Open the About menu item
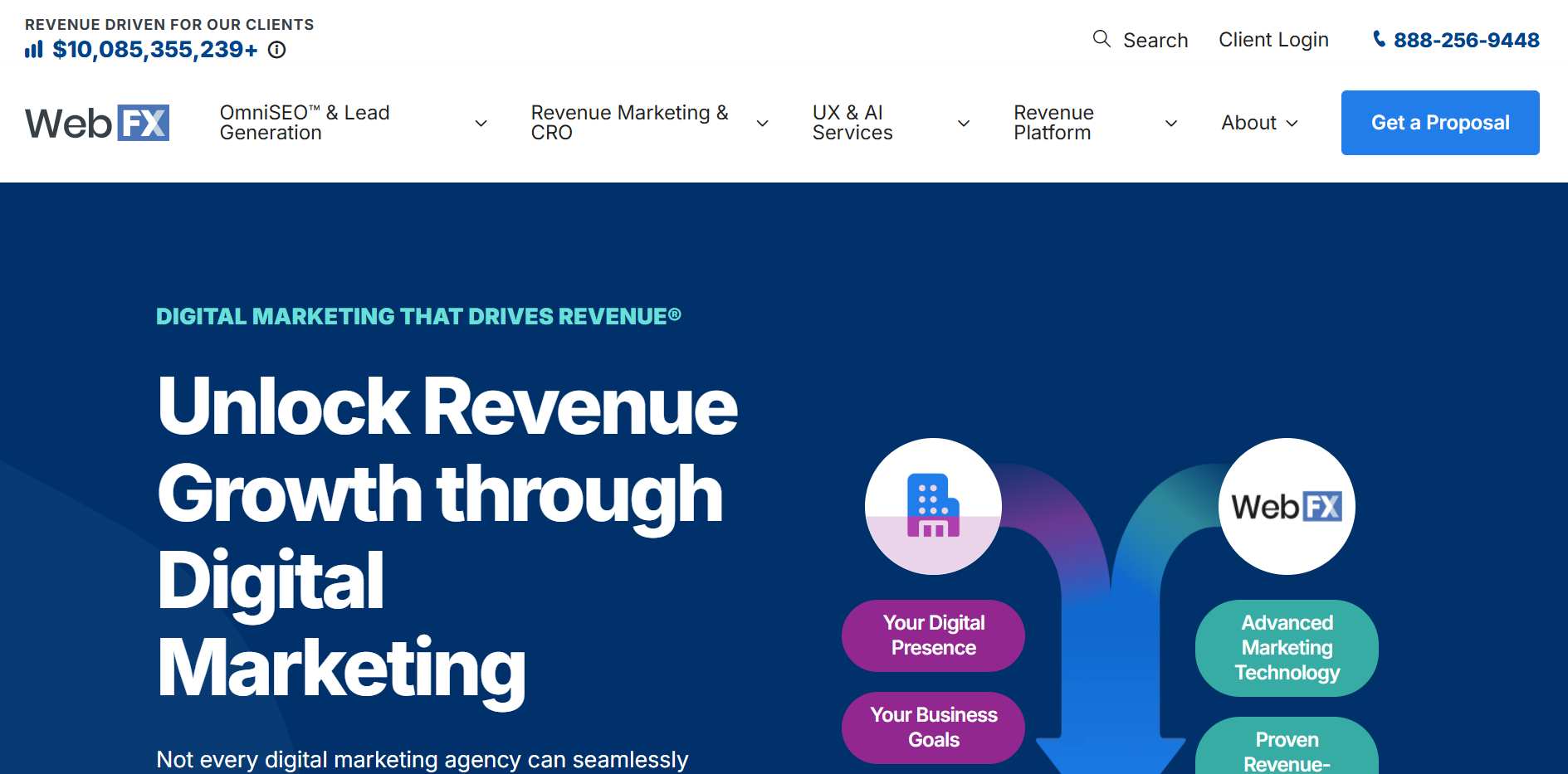Viewport: 1568px width, 774px height. 1248,123
